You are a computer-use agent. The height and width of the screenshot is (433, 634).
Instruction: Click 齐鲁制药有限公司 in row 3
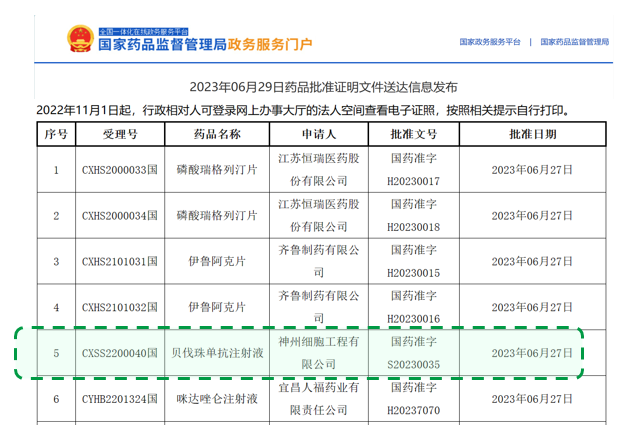coord(319,262)
